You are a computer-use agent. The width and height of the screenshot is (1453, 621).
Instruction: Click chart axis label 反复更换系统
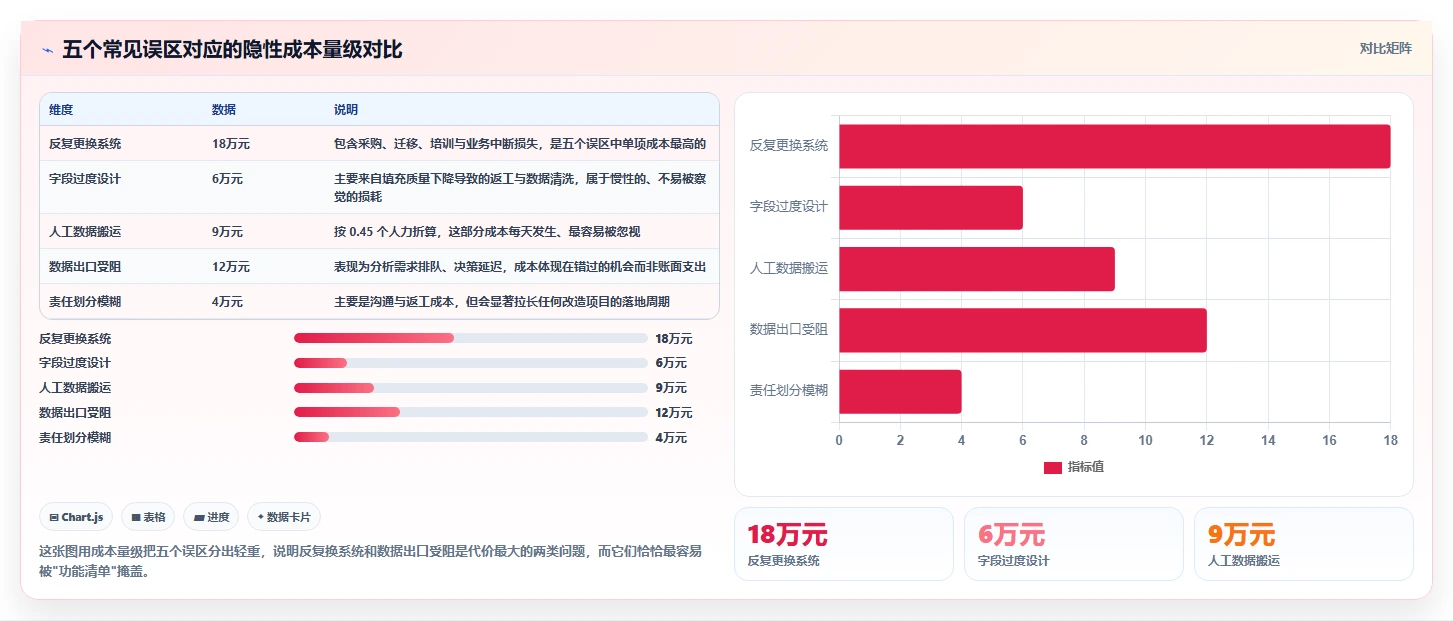tap(789, 146)
